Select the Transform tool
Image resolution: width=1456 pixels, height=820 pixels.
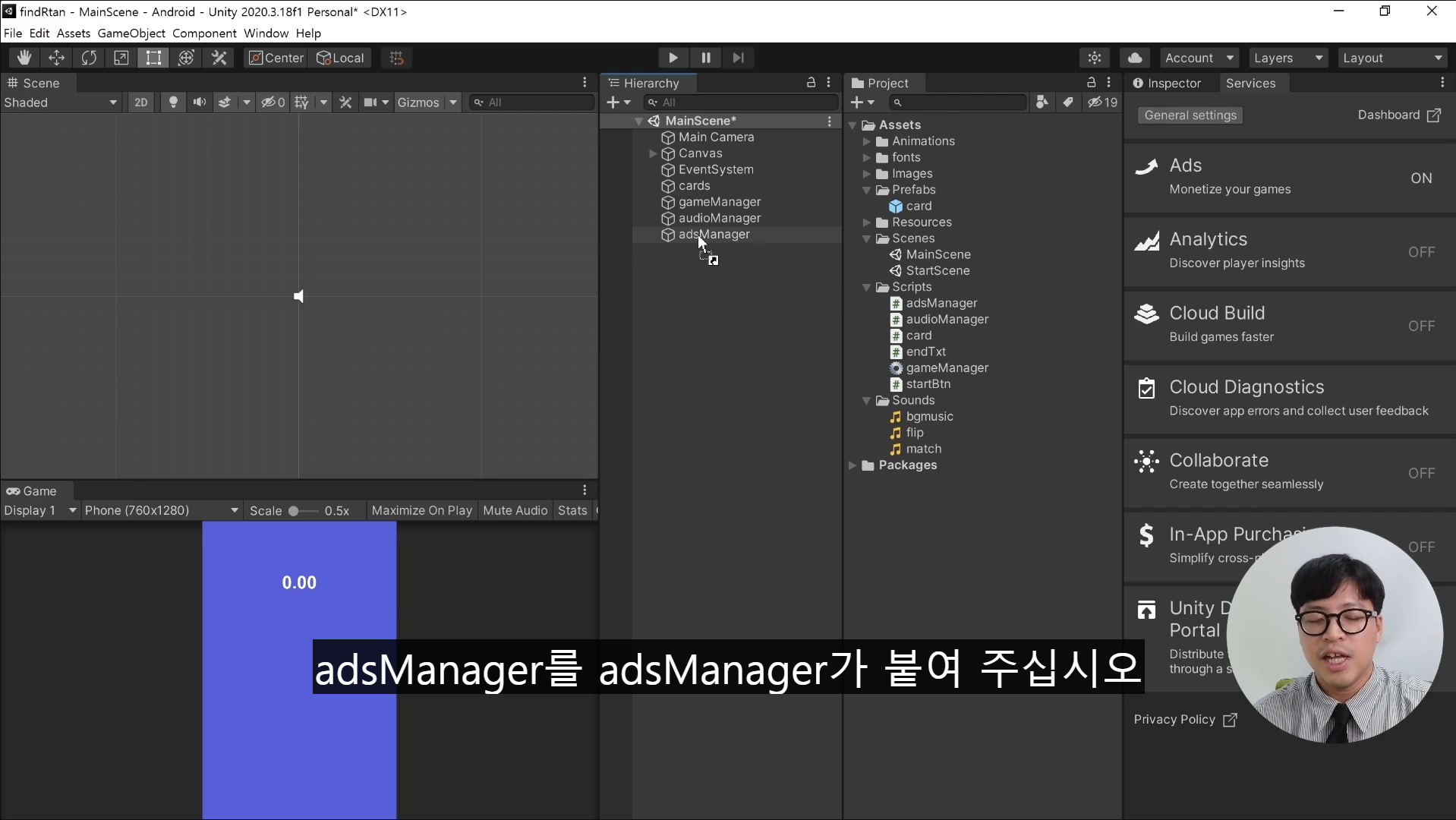coord(186,58)
